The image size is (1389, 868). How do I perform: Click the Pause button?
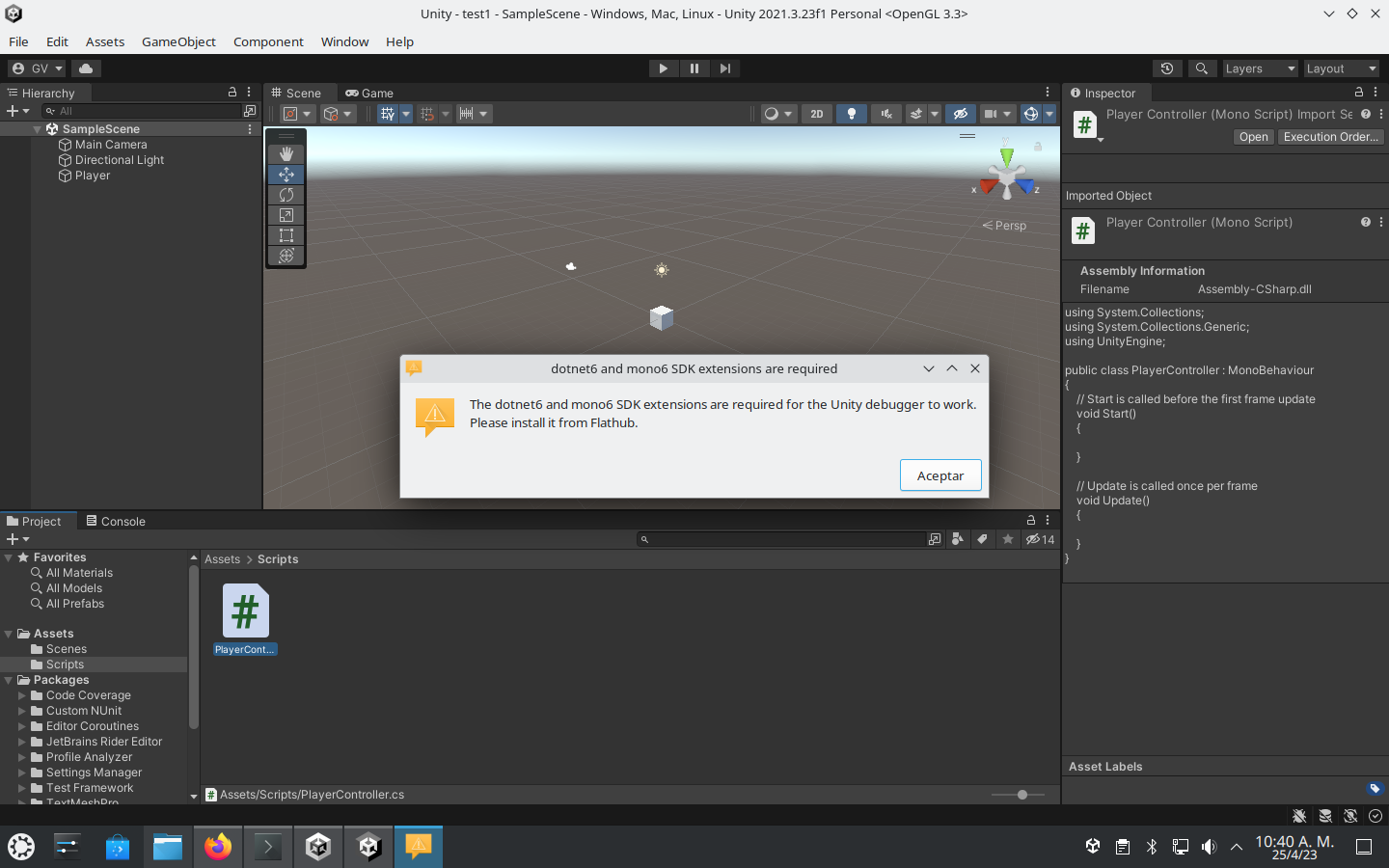694,68
